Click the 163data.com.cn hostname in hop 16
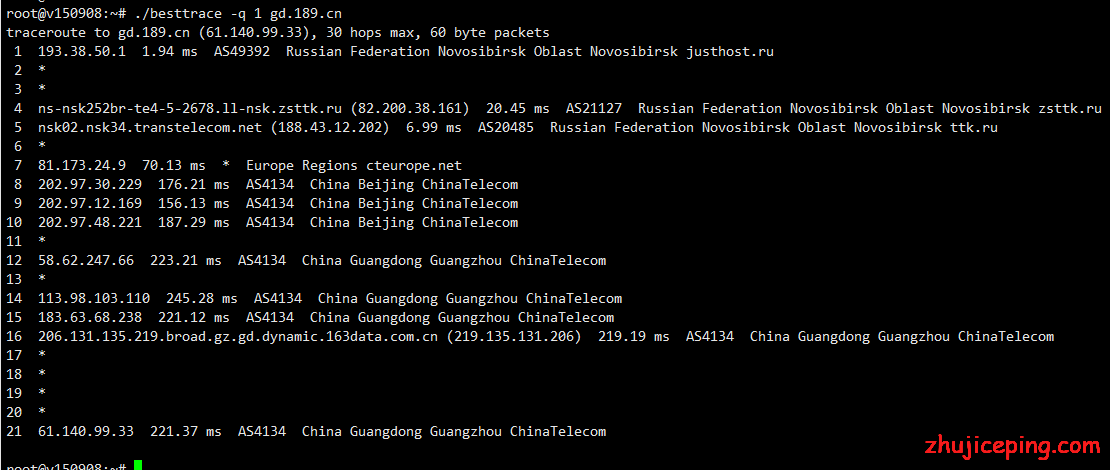This screenshot has width=1110, height=470. click(x=238, y=336)
